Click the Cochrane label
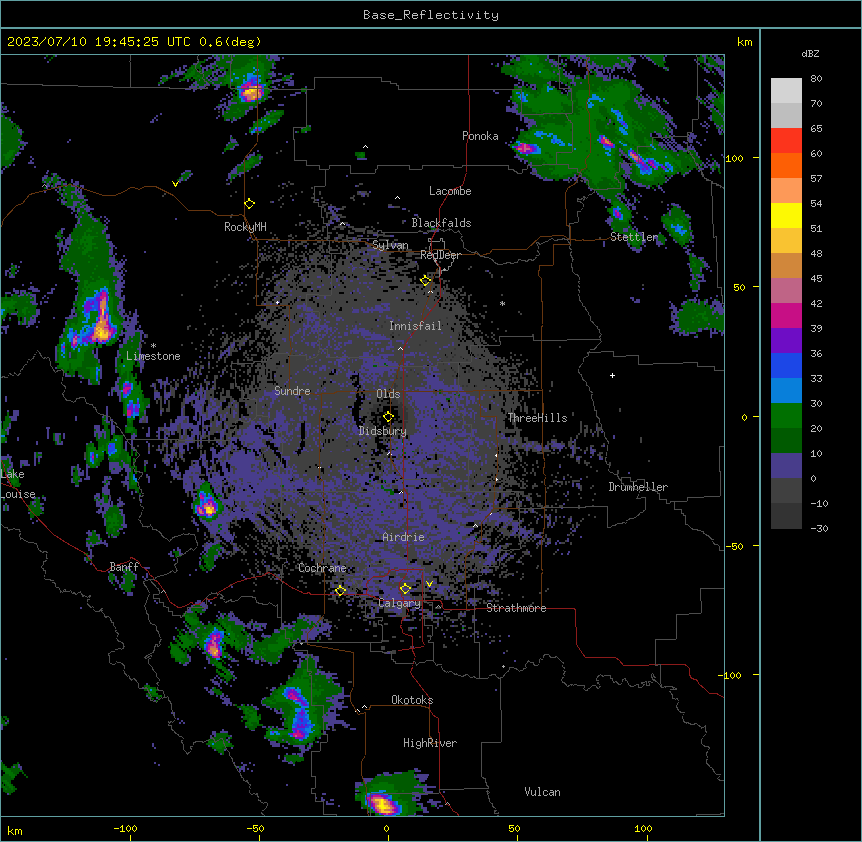The width and height of the screenshot is (862, 842). (x=322, y=568)
